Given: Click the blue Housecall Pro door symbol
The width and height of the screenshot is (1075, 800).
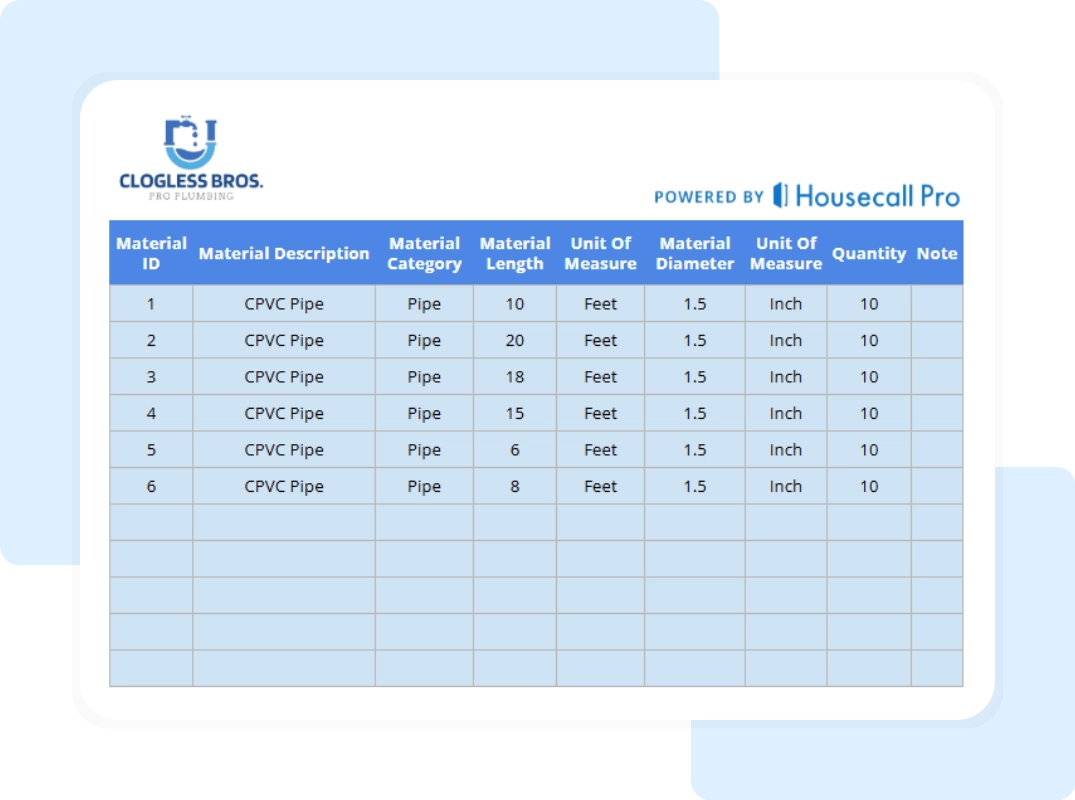Looking at the screenshot, I should point(781,196).
